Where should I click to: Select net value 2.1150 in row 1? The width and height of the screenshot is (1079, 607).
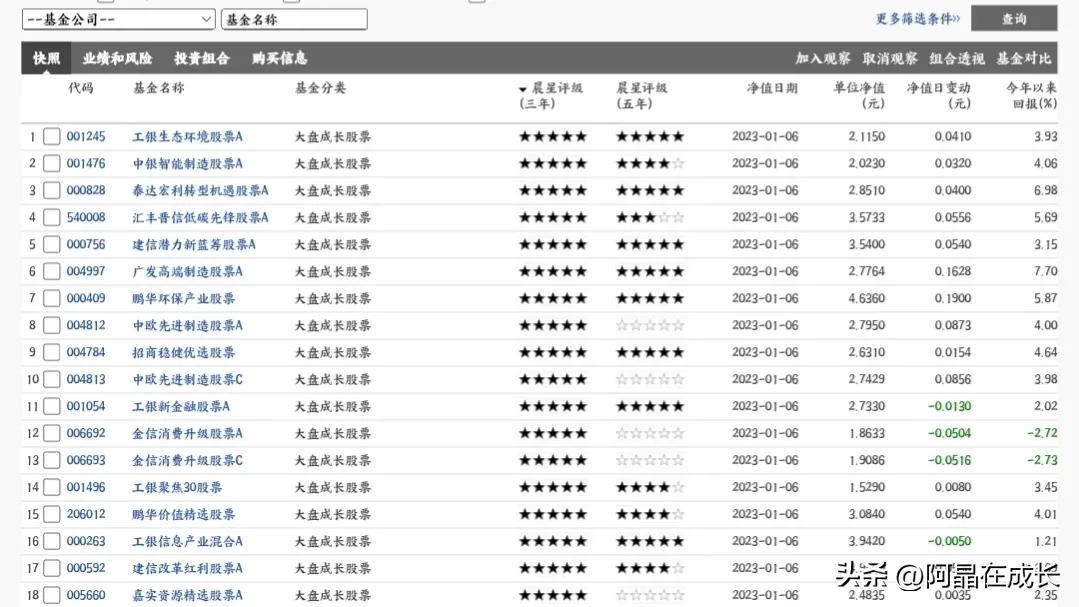coord(866,136)
